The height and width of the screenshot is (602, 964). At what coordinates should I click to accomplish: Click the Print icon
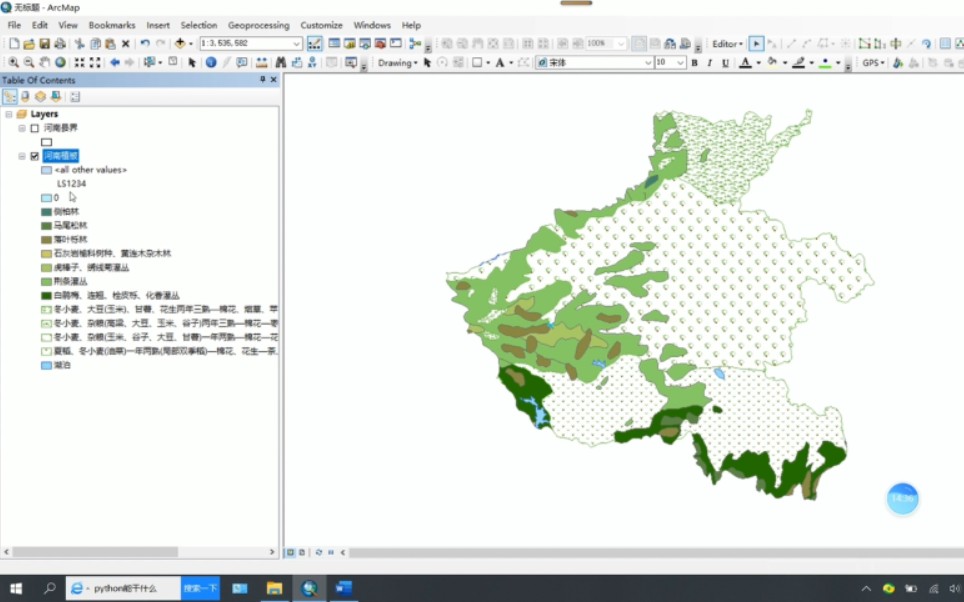coord(60,44)
